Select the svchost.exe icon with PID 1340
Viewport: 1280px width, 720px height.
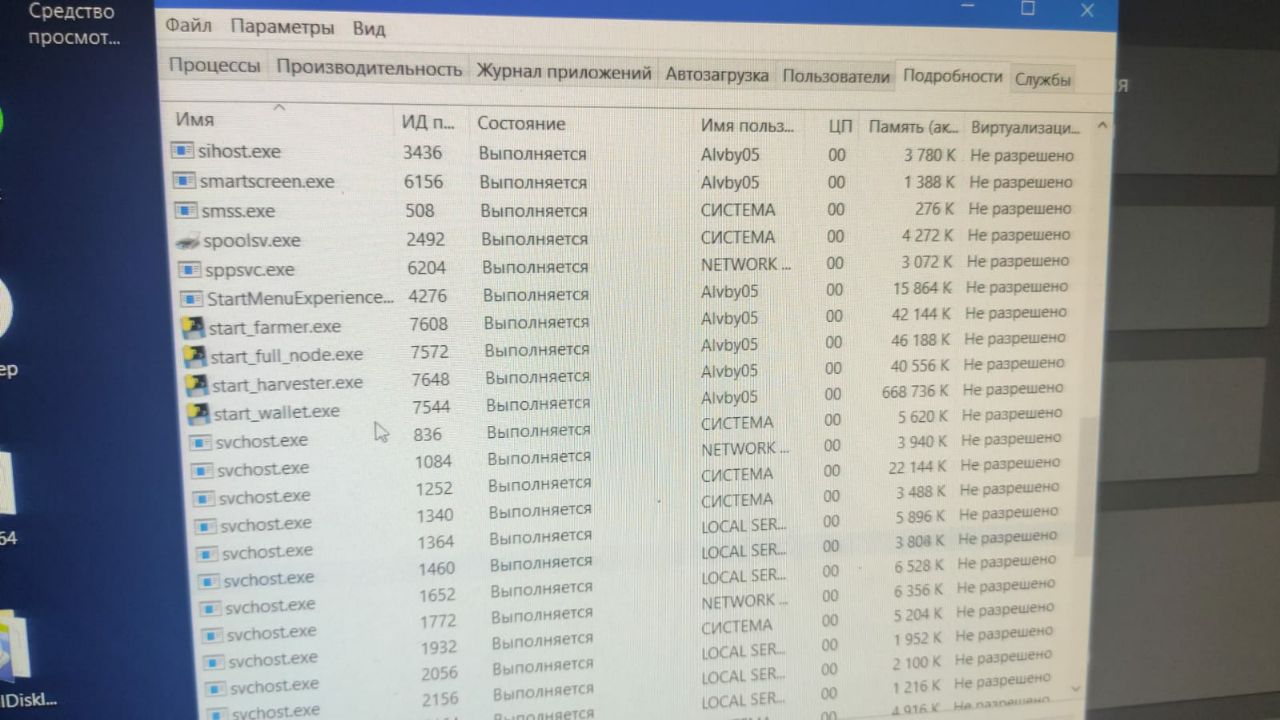[207, 524]
